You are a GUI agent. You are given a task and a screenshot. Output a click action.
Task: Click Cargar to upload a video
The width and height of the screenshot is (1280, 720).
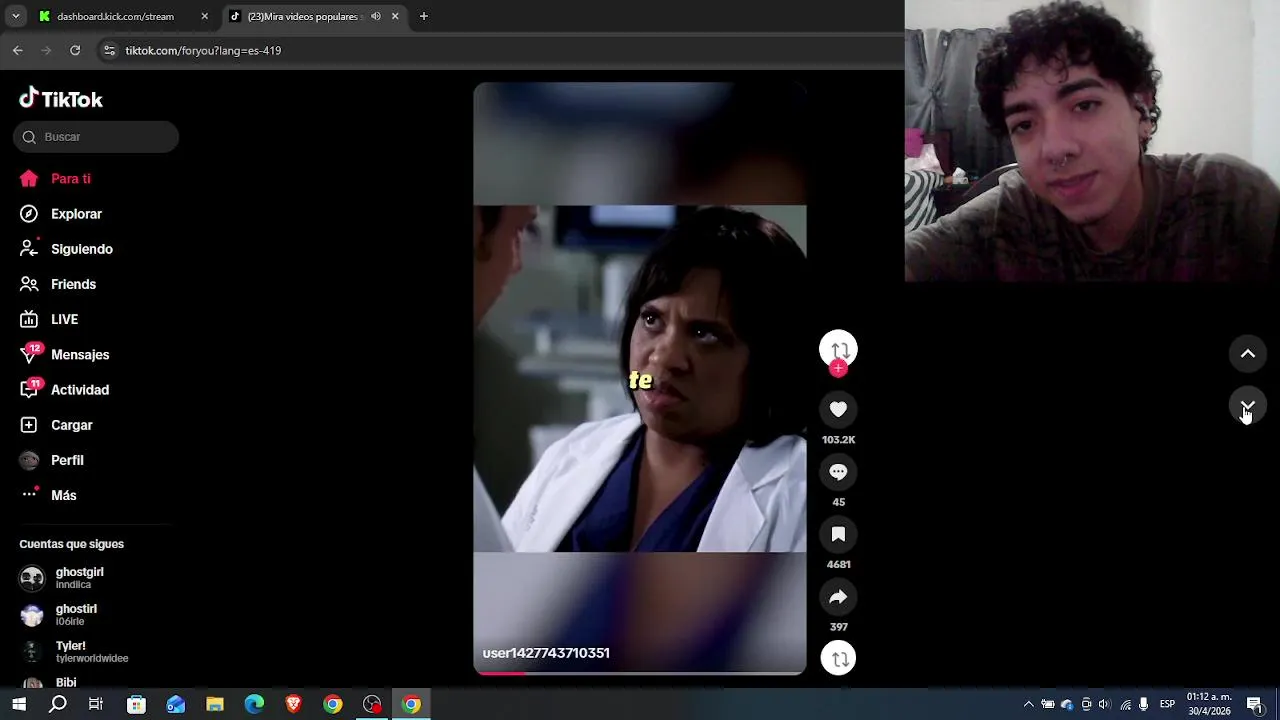pyautogui.click(x=56, y=425)
